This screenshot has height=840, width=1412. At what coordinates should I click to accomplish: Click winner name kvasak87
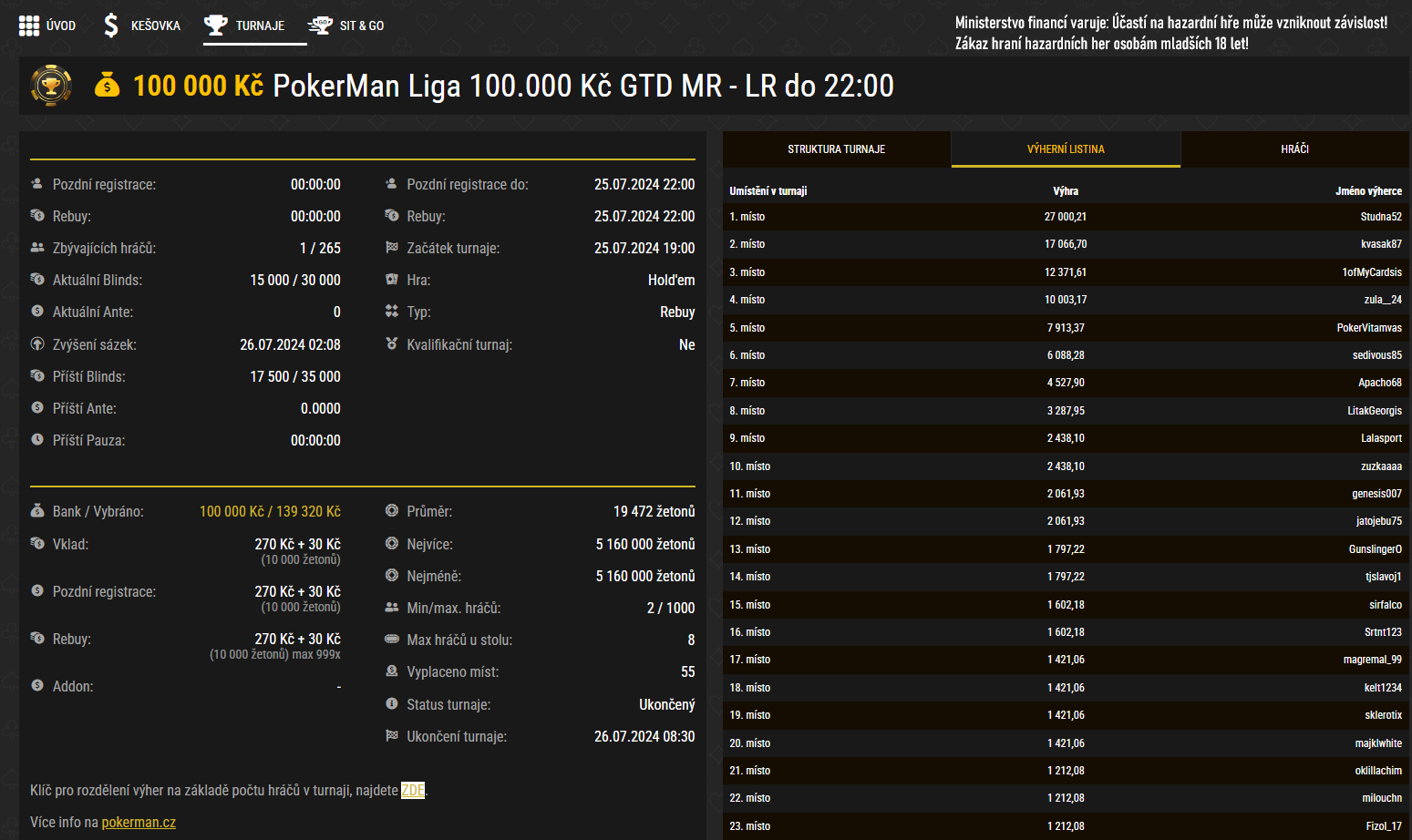point(1381,244)
